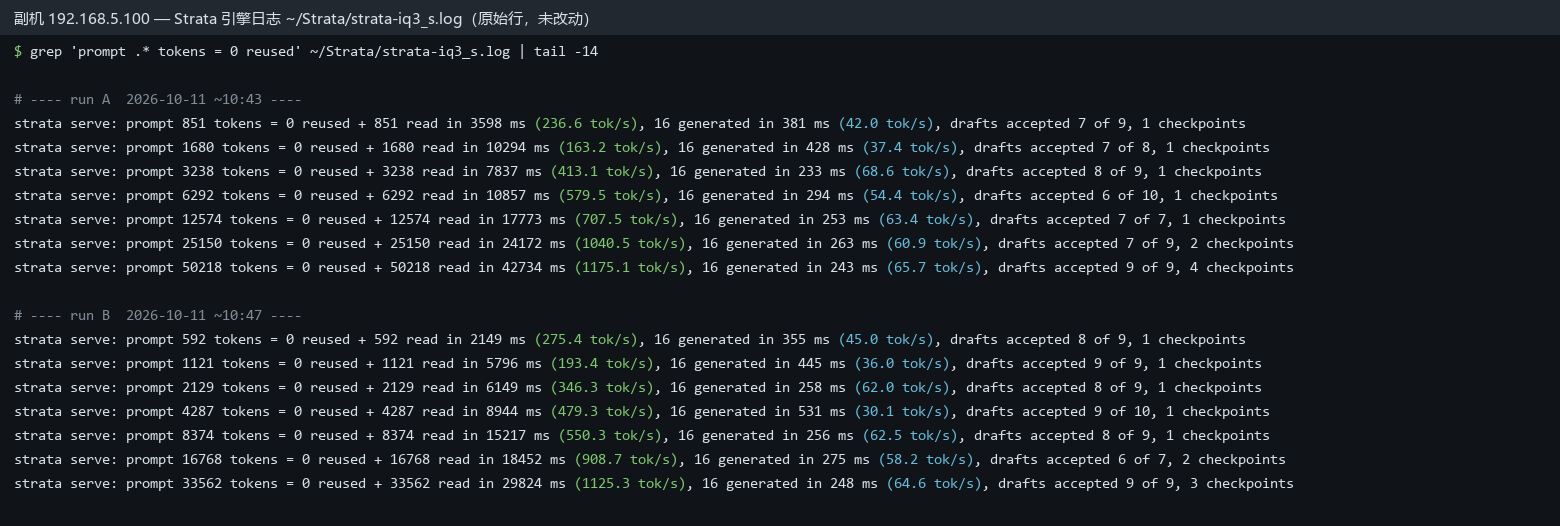Click the grep command line

pos(306,52)
